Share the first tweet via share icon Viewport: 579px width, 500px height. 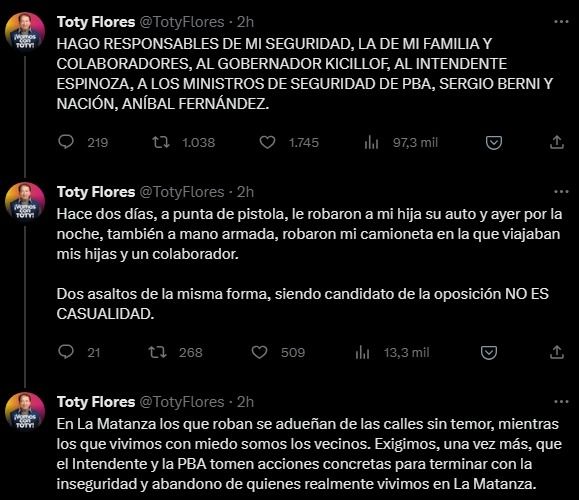click(x=557, y=142)
